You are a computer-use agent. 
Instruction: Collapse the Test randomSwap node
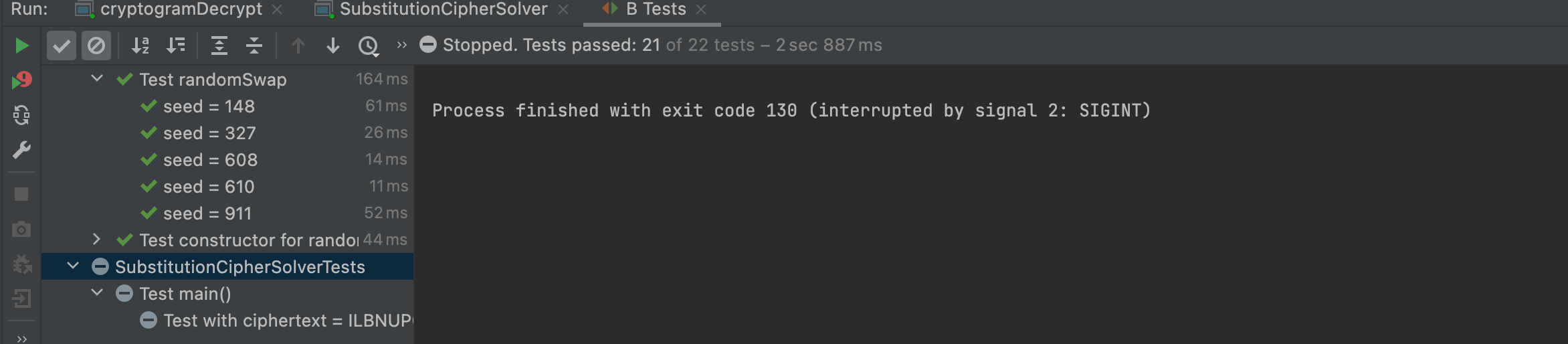pos(97,79)
